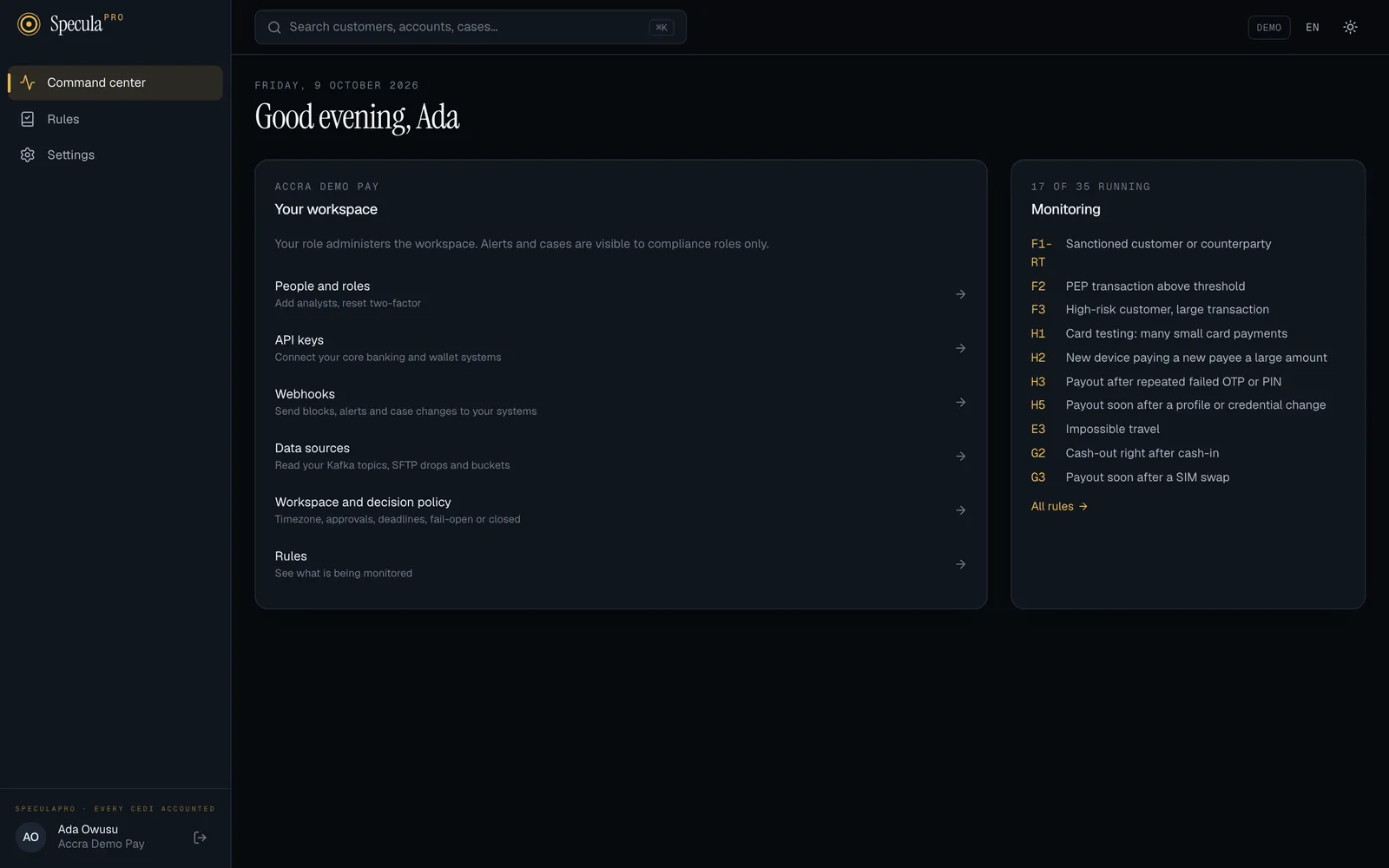The width and height of the screenshot is (1389, 868).
Task: Click the Command center pulse icon
Action: pos(28,82)
